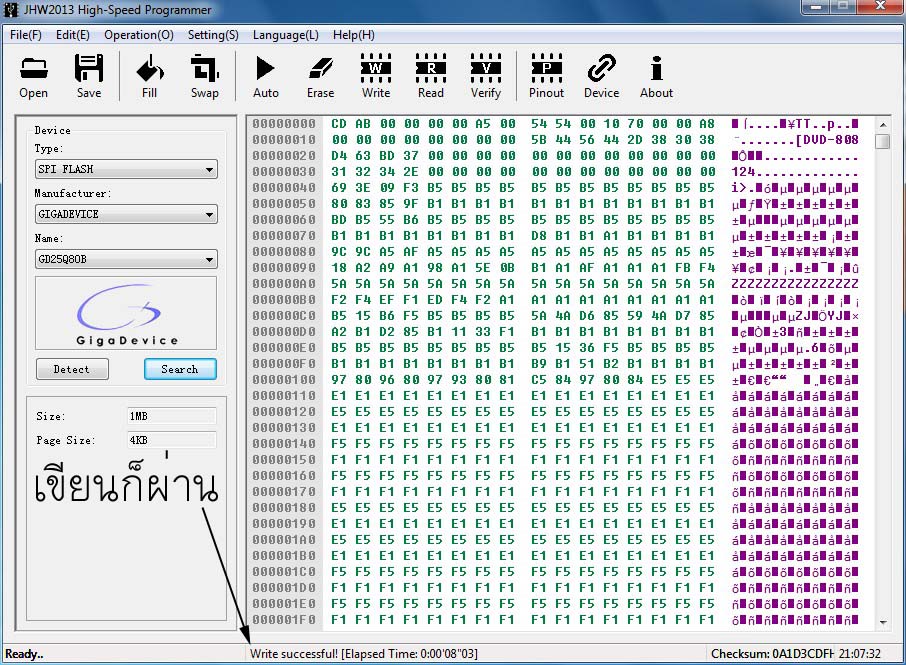Start Auto programming with play icon

point(266,75)
